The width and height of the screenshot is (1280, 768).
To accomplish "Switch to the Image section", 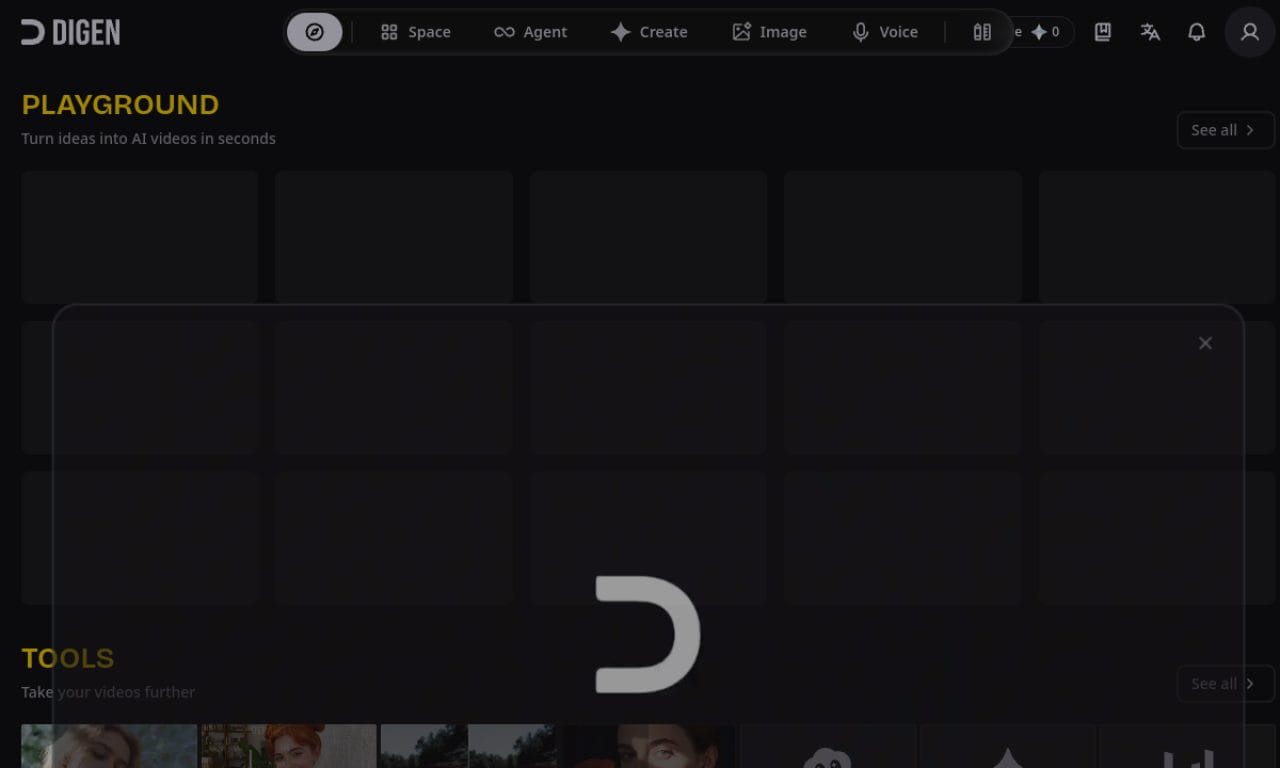I will point(769,32).
